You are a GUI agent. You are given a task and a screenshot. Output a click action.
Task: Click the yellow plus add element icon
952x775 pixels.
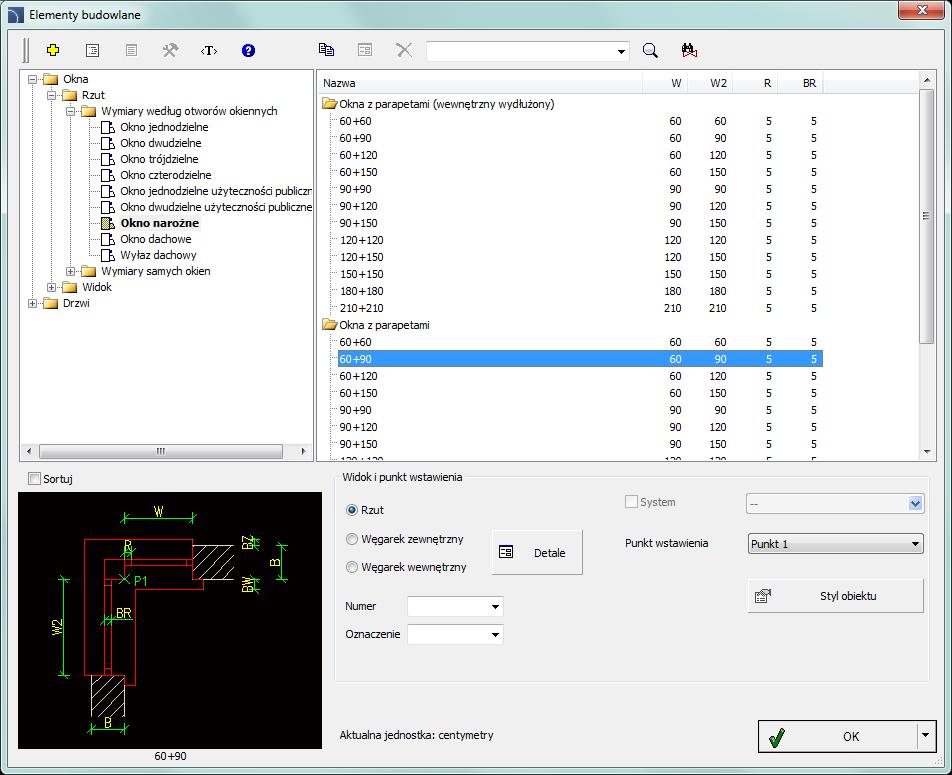(53, 50)
